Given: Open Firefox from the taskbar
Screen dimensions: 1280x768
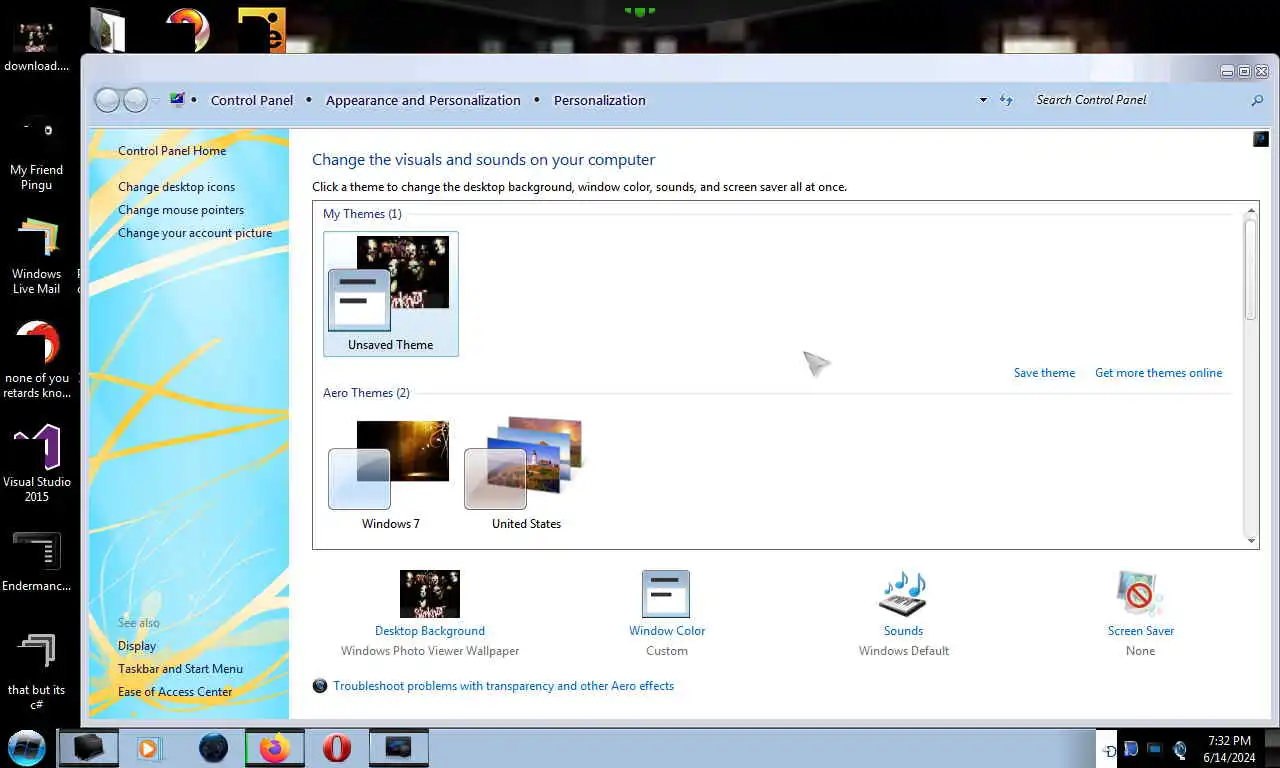Looking at the screenshot, I should [x=274, y=748].
